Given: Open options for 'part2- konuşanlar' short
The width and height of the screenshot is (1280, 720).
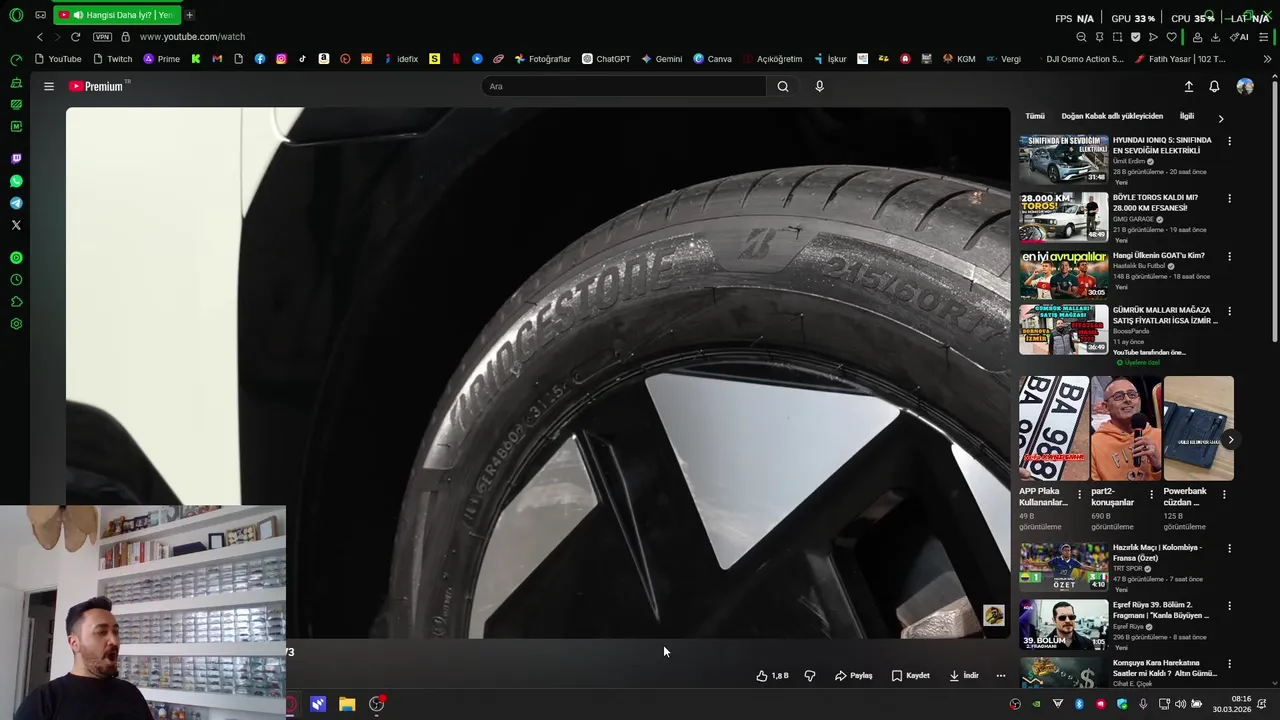Looking at the screenshot, I should point(1151,494).
